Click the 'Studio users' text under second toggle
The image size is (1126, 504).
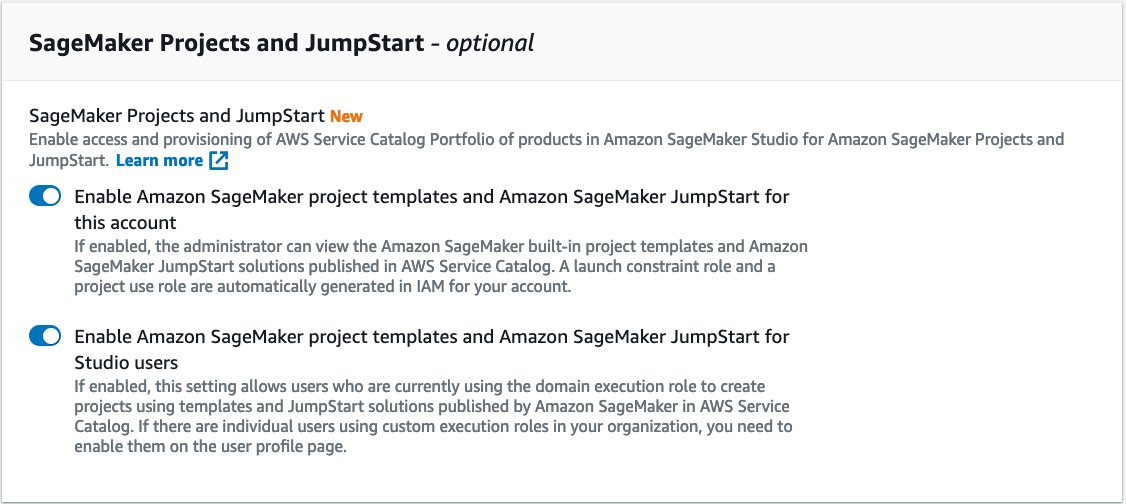tap(126, 361)
